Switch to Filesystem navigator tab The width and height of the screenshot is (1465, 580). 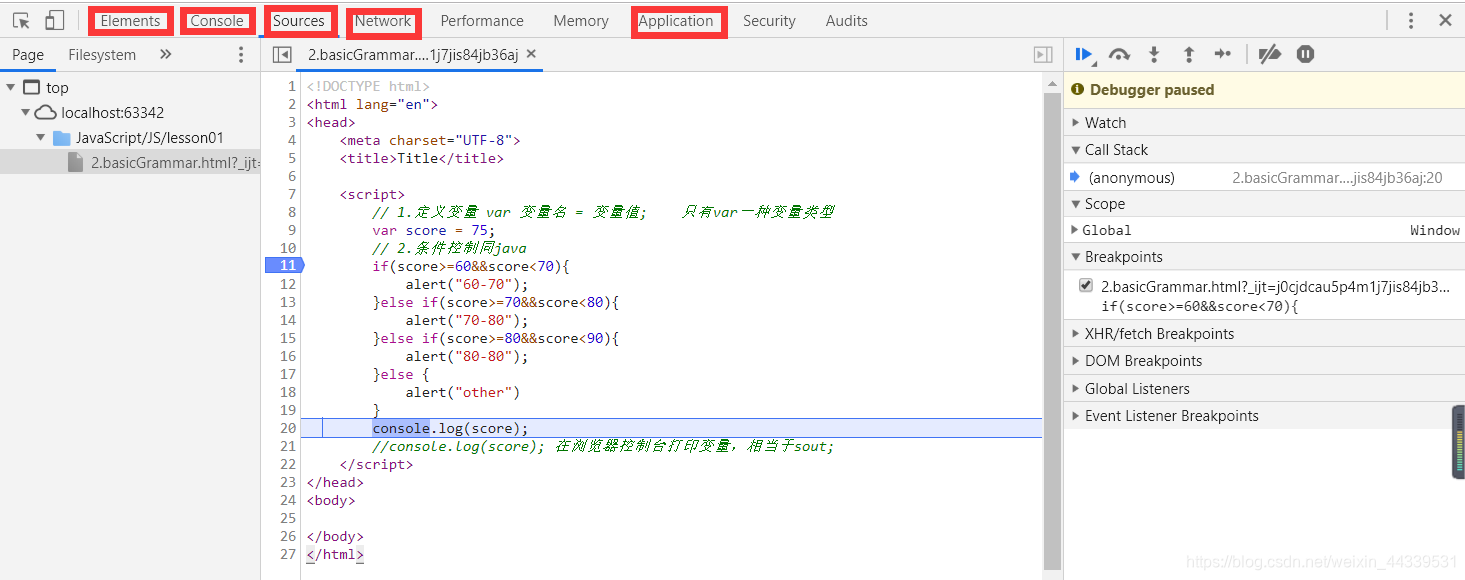[x=102, y=55]
